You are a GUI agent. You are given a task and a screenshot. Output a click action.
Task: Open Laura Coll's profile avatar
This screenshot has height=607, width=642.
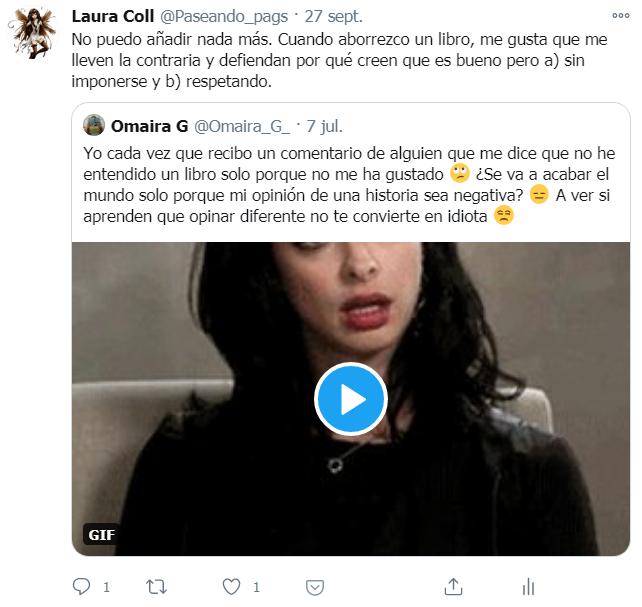coord(33,32)
